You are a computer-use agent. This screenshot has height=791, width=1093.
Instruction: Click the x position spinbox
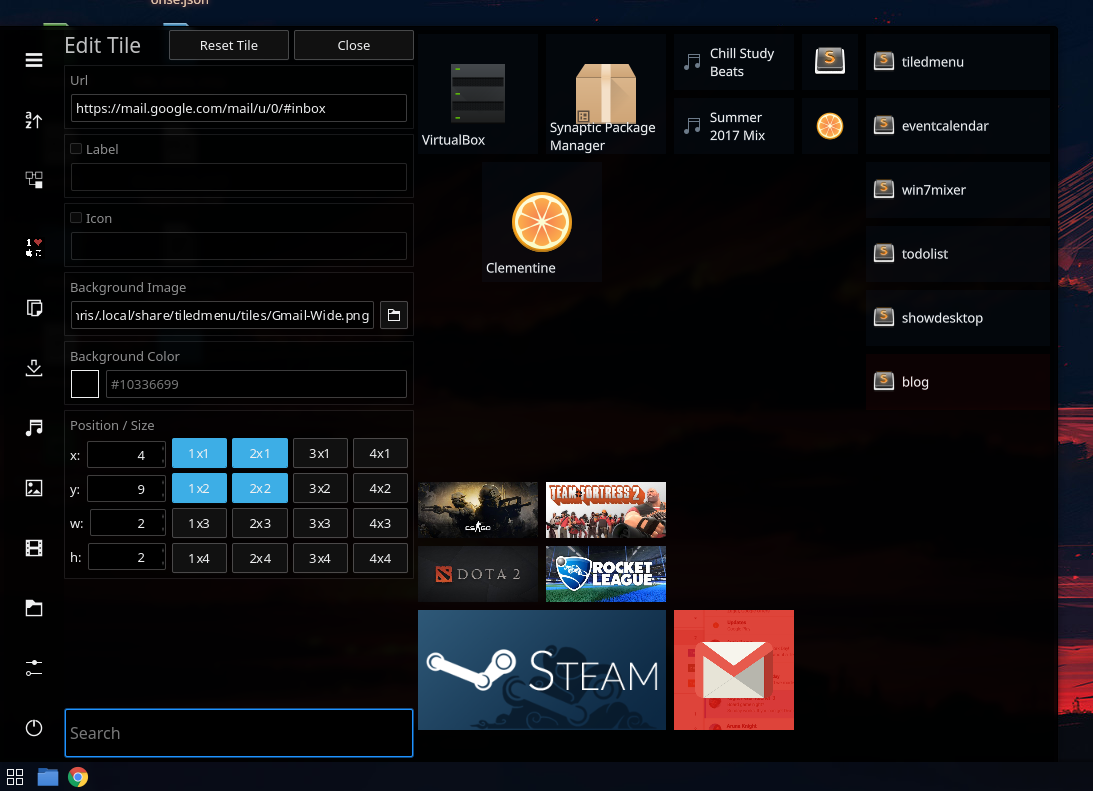click(126, 455)
